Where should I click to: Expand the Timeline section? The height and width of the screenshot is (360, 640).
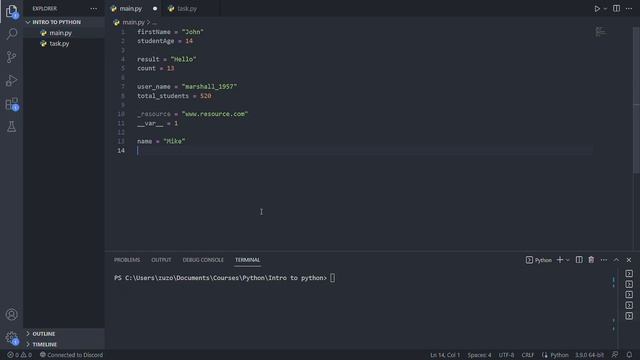(x=64, y=344)
